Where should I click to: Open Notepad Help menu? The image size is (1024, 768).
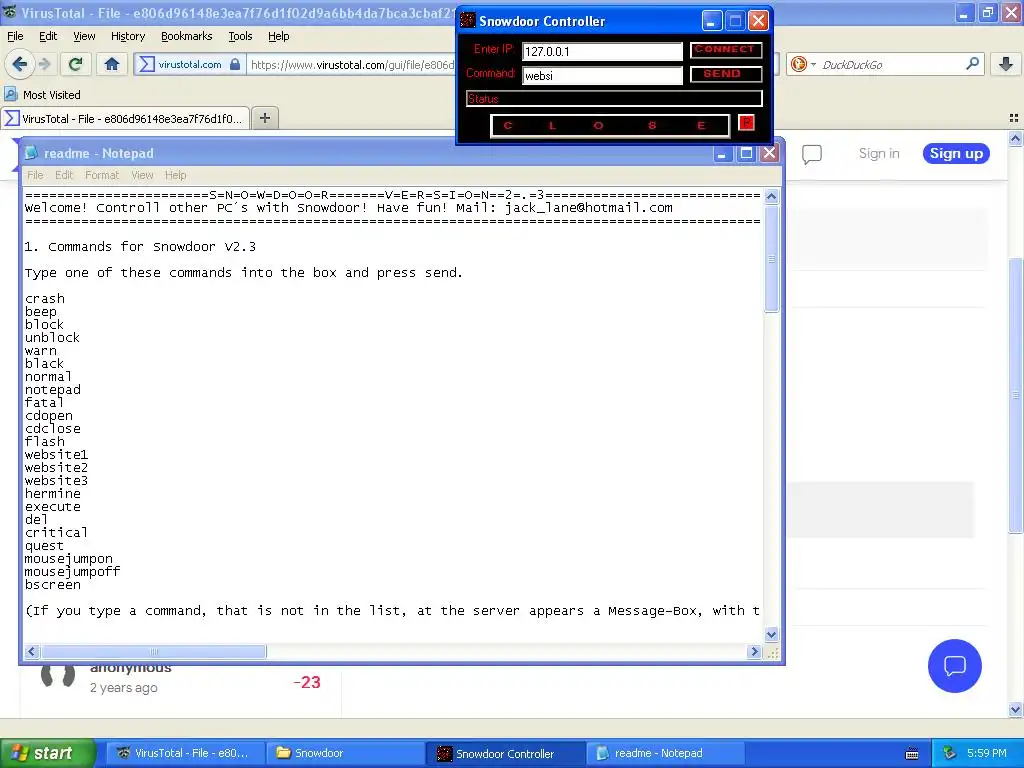175,175
